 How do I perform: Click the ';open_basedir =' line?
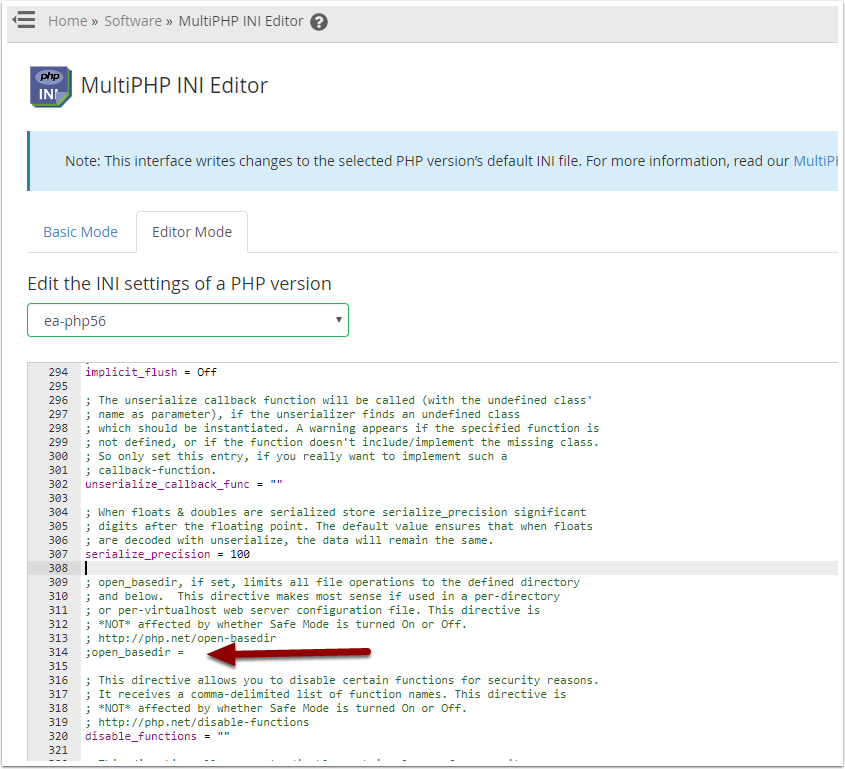pyautogui.click(x=134, y=652)
